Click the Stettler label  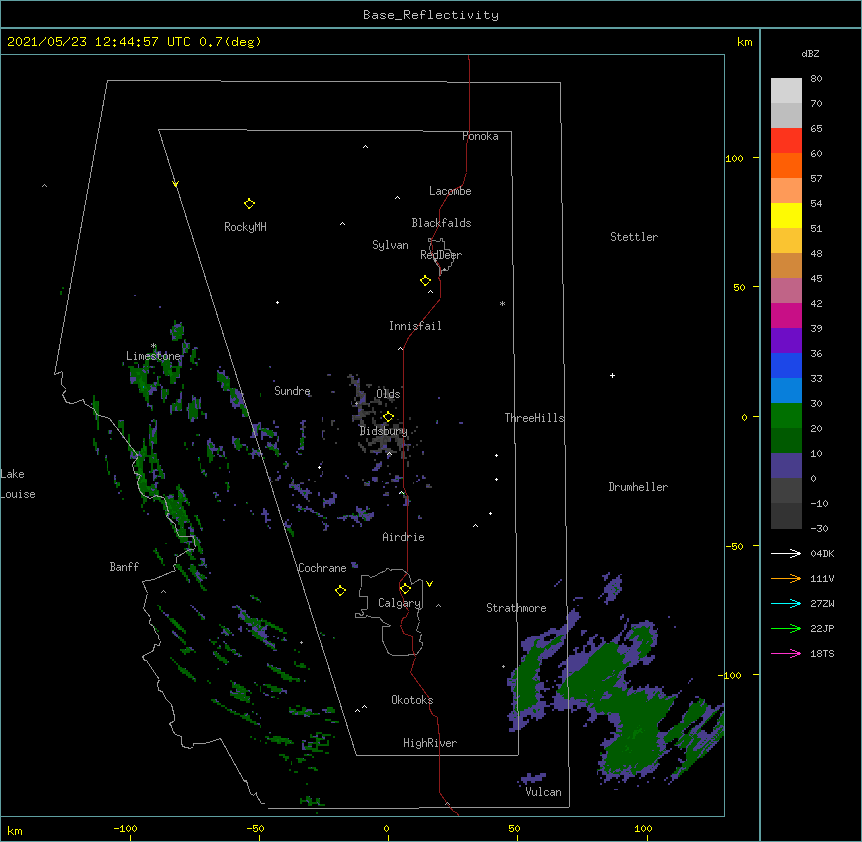(634, 237)
